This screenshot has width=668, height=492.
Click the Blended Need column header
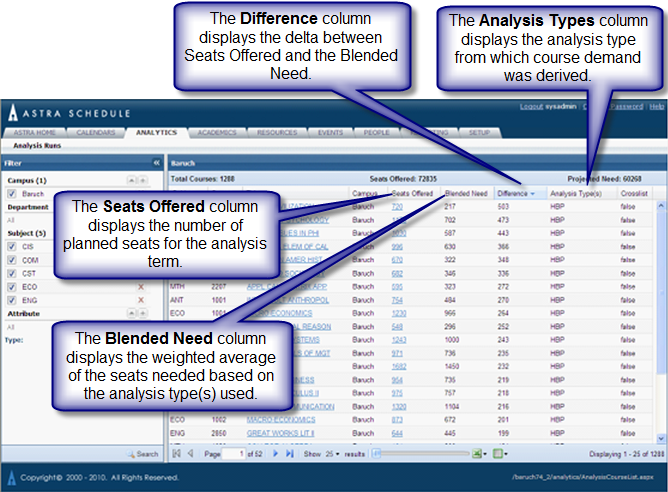coord(466,193)
